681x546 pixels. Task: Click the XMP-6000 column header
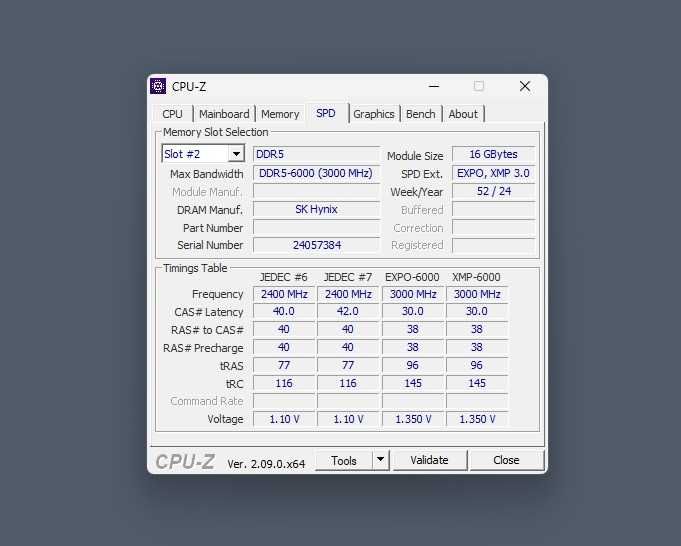pyautogui.click(x=476, y=277)
